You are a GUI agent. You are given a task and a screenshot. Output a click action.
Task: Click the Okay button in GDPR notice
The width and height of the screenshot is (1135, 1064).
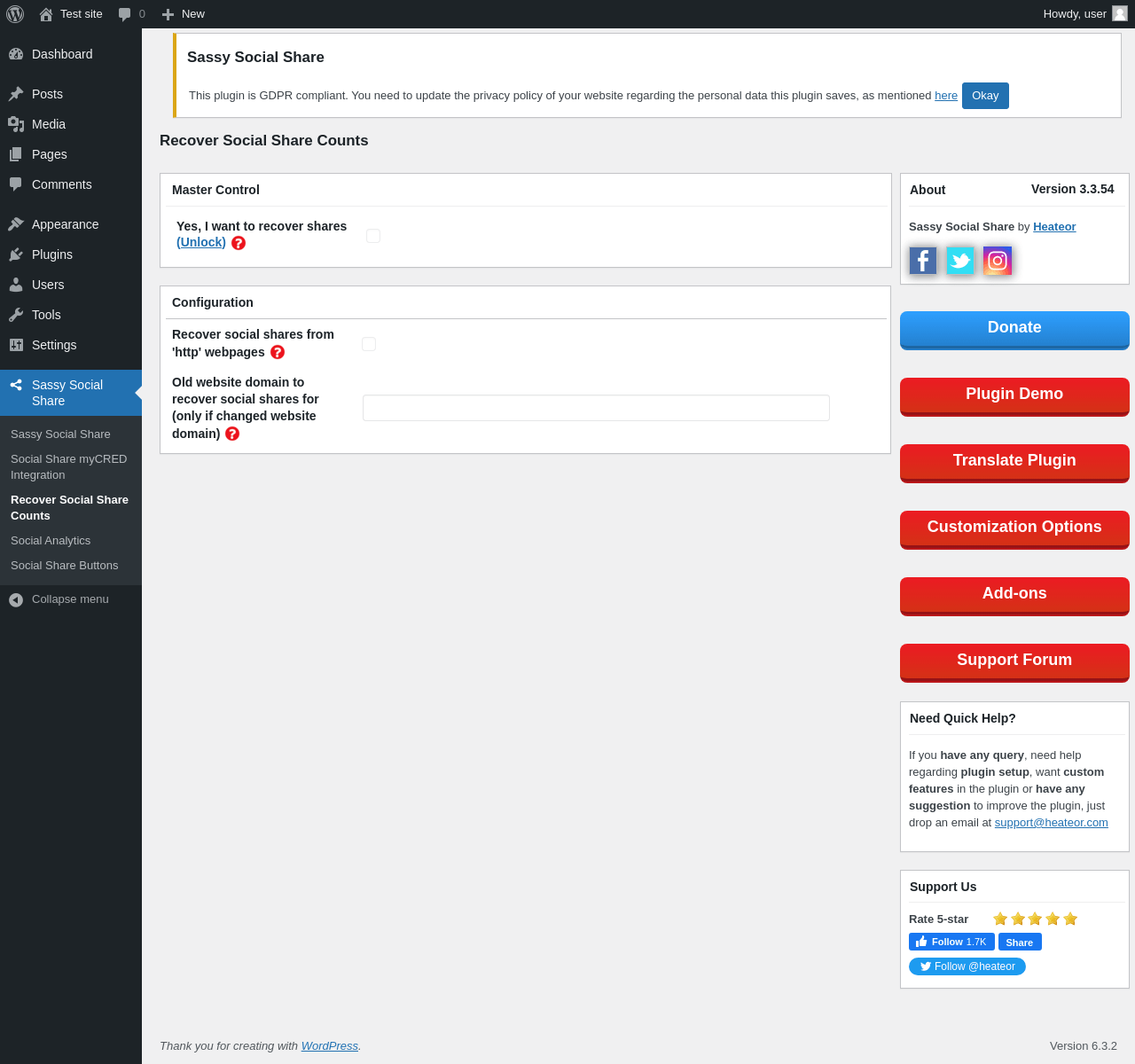pos(985,96)
